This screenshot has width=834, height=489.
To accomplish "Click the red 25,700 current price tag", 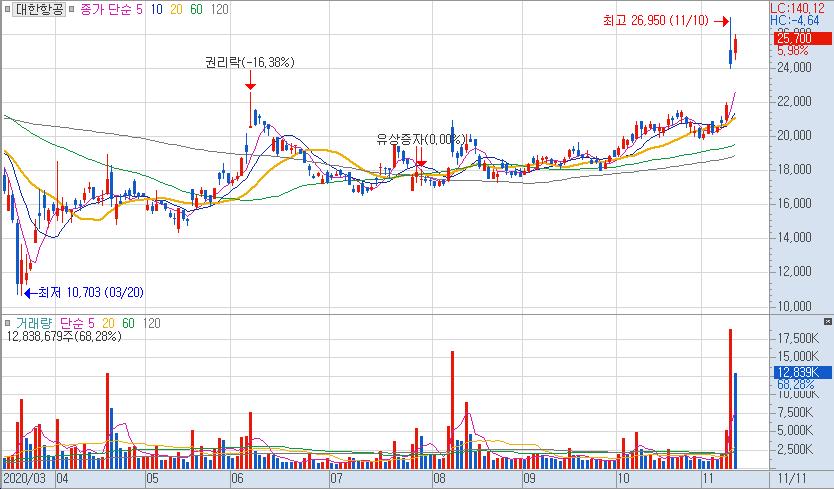I will [x=802, y=38].
